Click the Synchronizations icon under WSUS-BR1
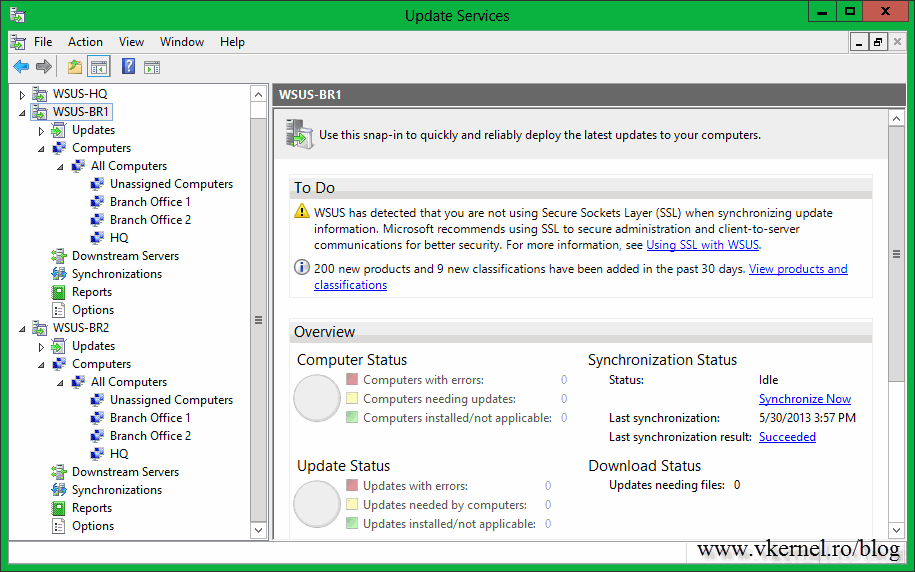Viewport: 915px width, 572px height. (x=58, y=274)
